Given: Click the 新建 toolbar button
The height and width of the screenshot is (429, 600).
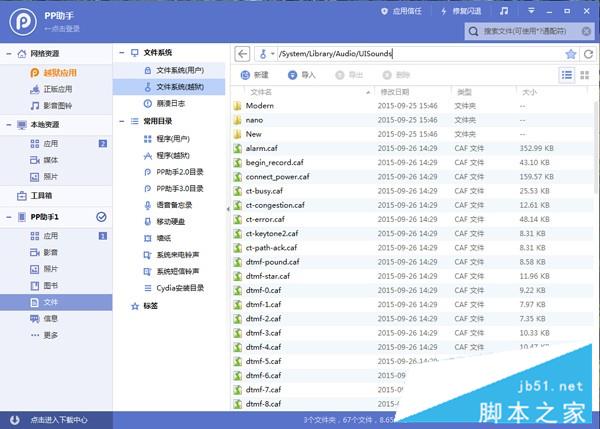Looking at the screenshot, I should tap(254, 75).
